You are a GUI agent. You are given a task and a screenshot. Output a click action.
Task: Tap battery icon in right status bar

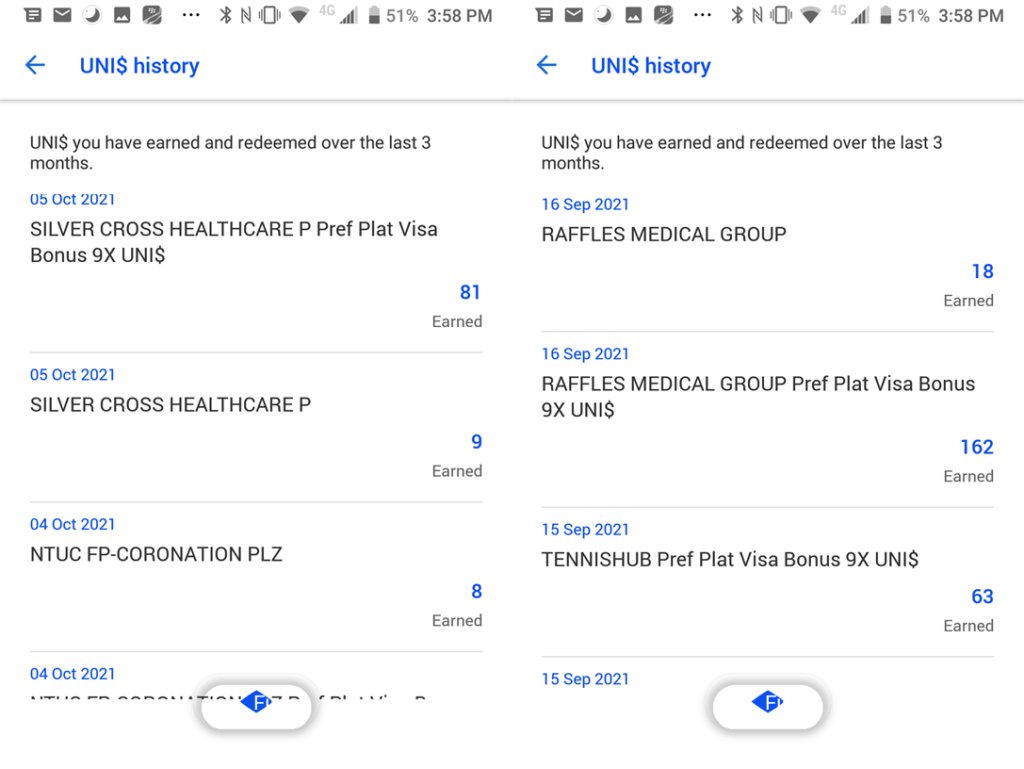click(886, 15)
